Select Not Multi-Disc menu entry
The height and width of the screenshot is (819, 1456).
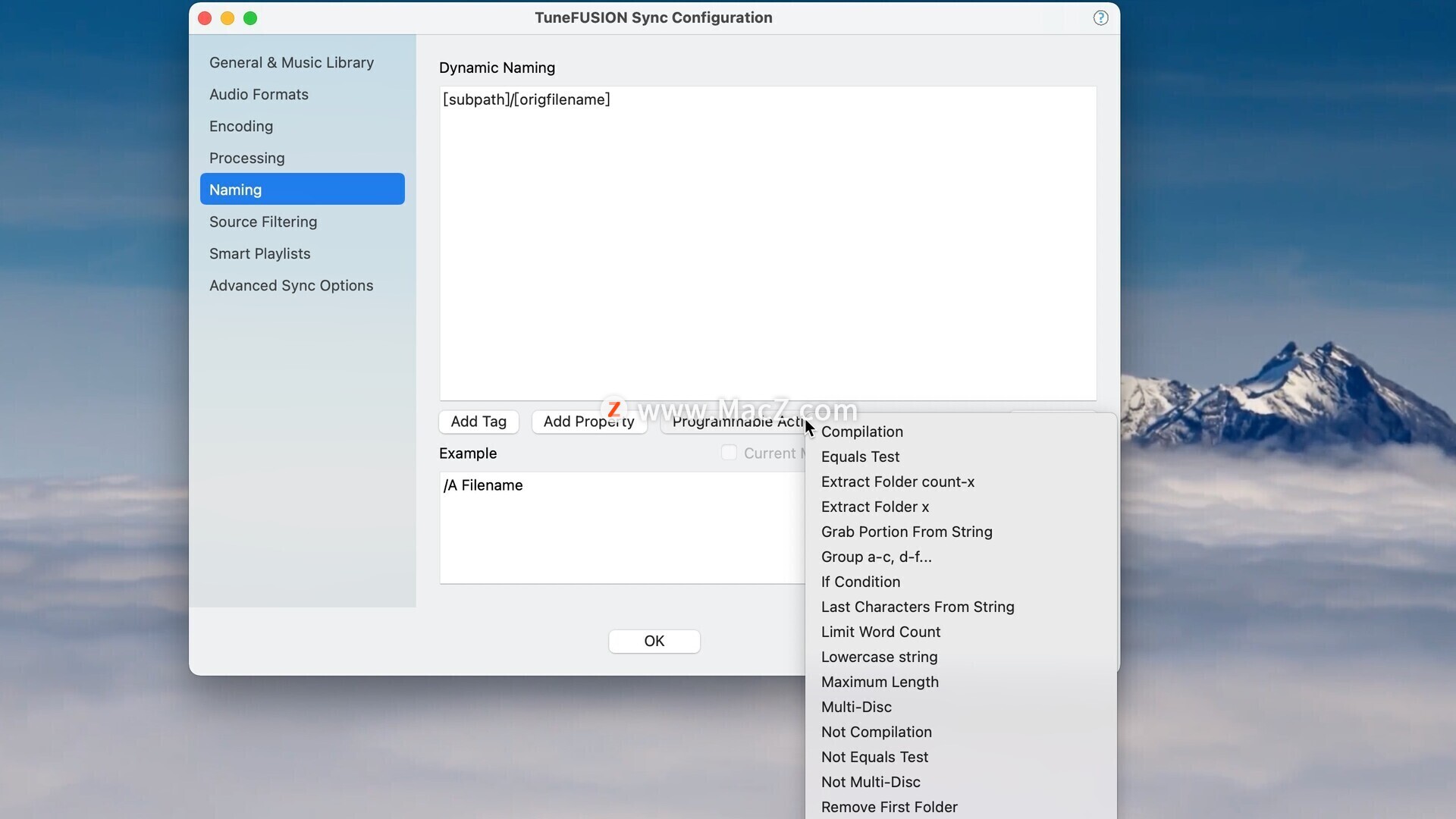(x=961, y=783)
